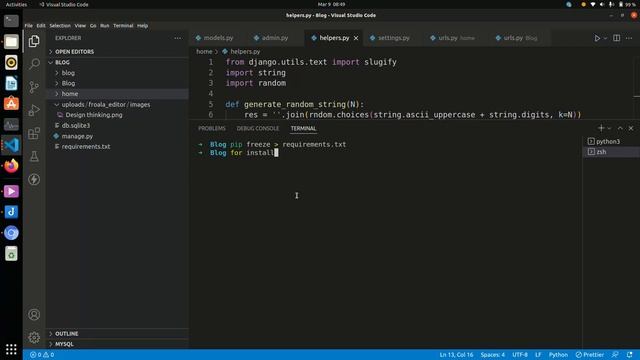This screenshot has width=640, height=360.
Task: Open the Testing flask view
Action: [x=34, y=156]
